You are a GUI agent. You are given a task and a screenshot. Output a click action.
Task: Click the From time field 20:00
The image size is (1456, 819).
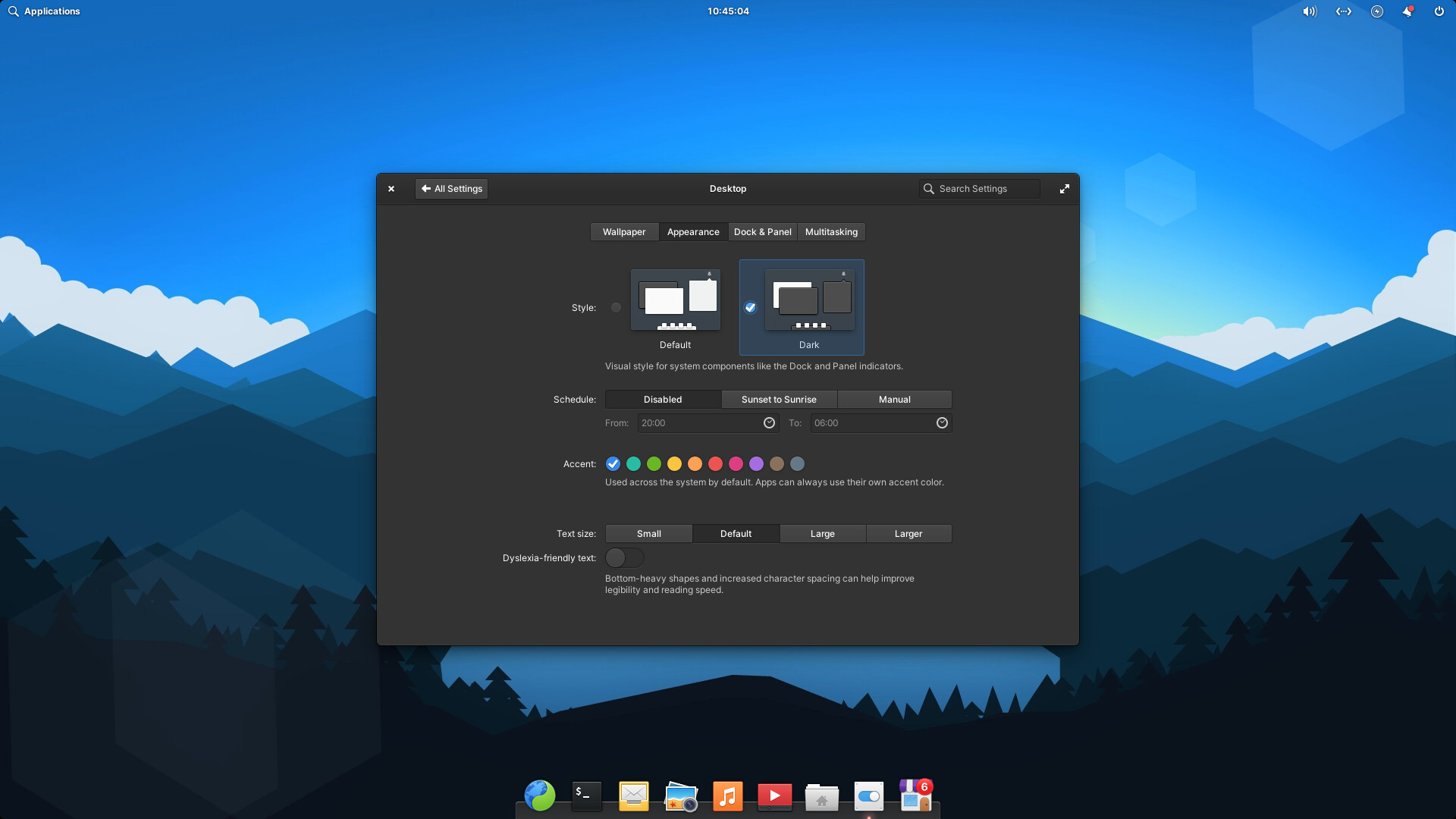tap(708, 423)
